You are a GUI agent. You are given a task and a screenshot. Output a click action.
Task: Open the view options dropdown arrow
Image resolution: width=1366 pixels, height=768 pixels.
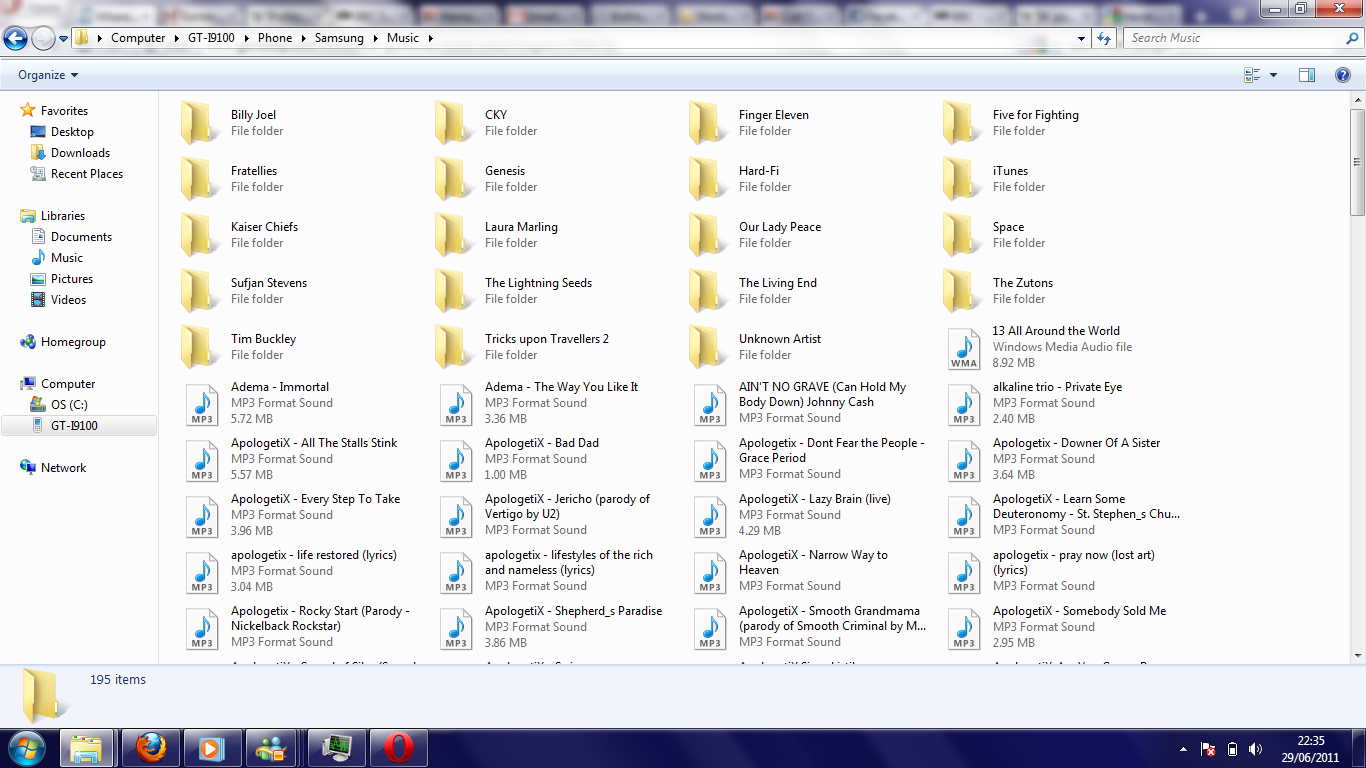coord(1273,75)
